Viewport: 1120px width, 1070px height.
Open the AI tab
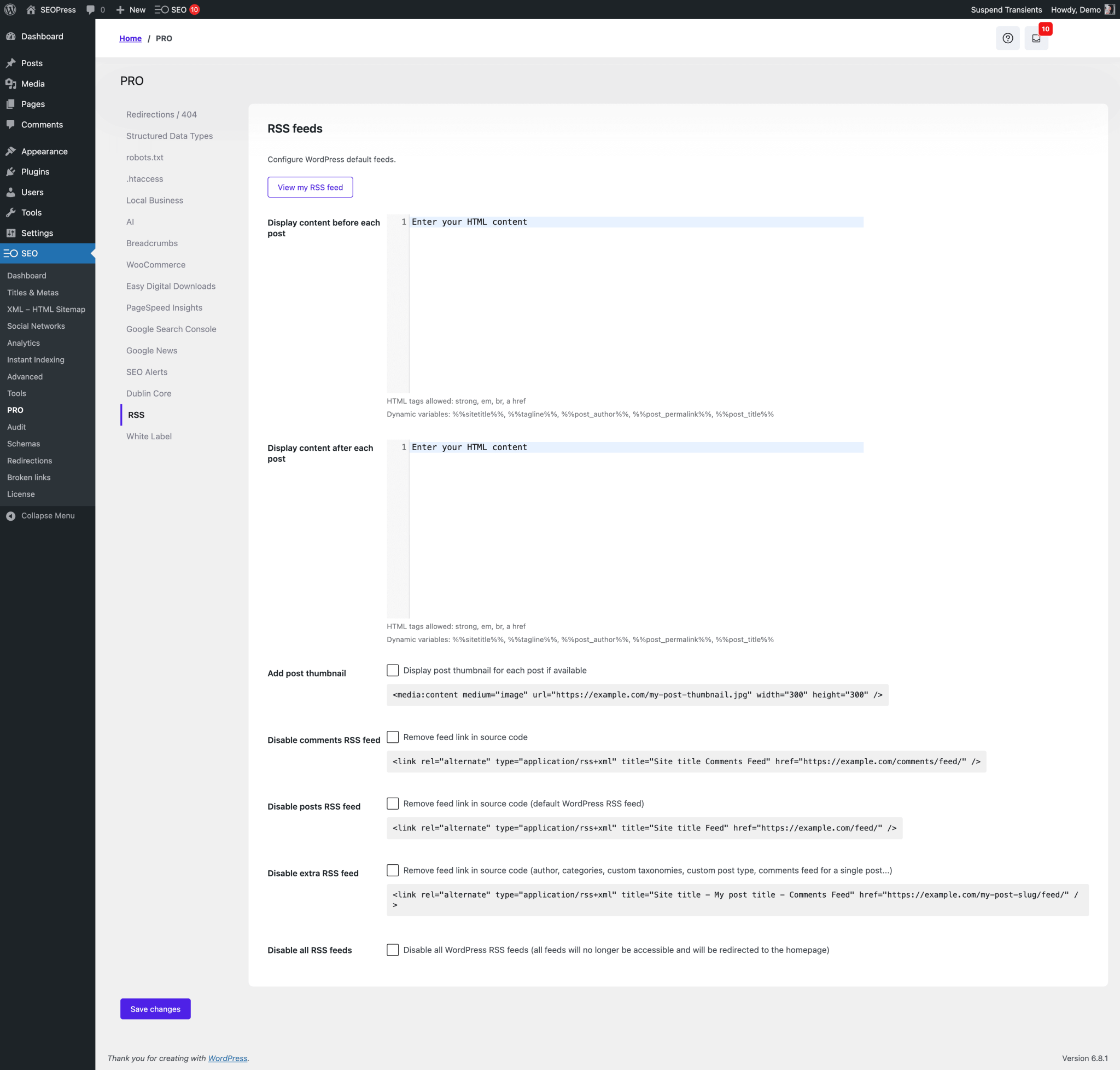(x=130, y=222)
